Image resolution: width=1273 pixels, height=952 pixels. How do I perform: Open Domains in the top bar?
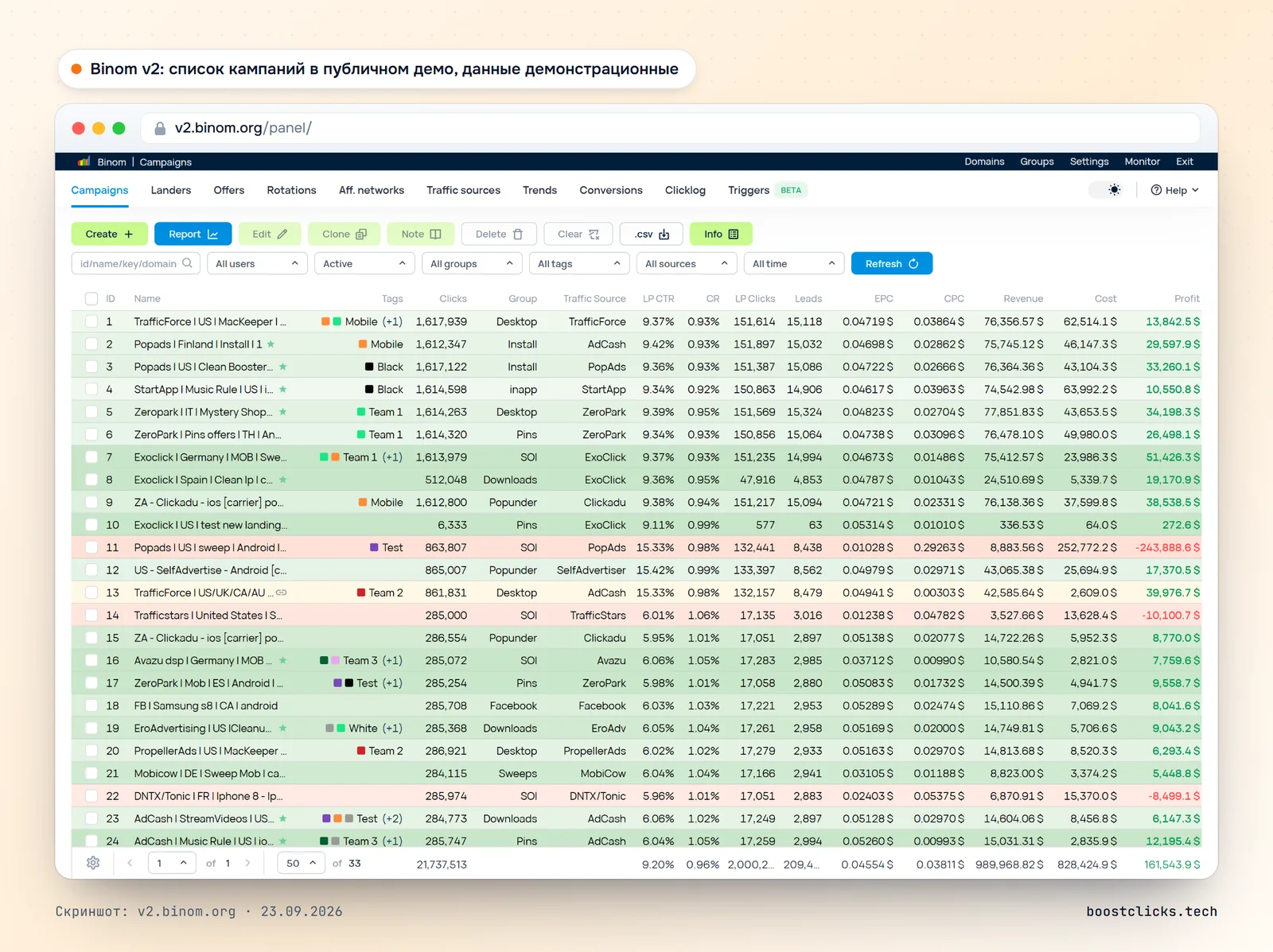(x=984, y=161)
